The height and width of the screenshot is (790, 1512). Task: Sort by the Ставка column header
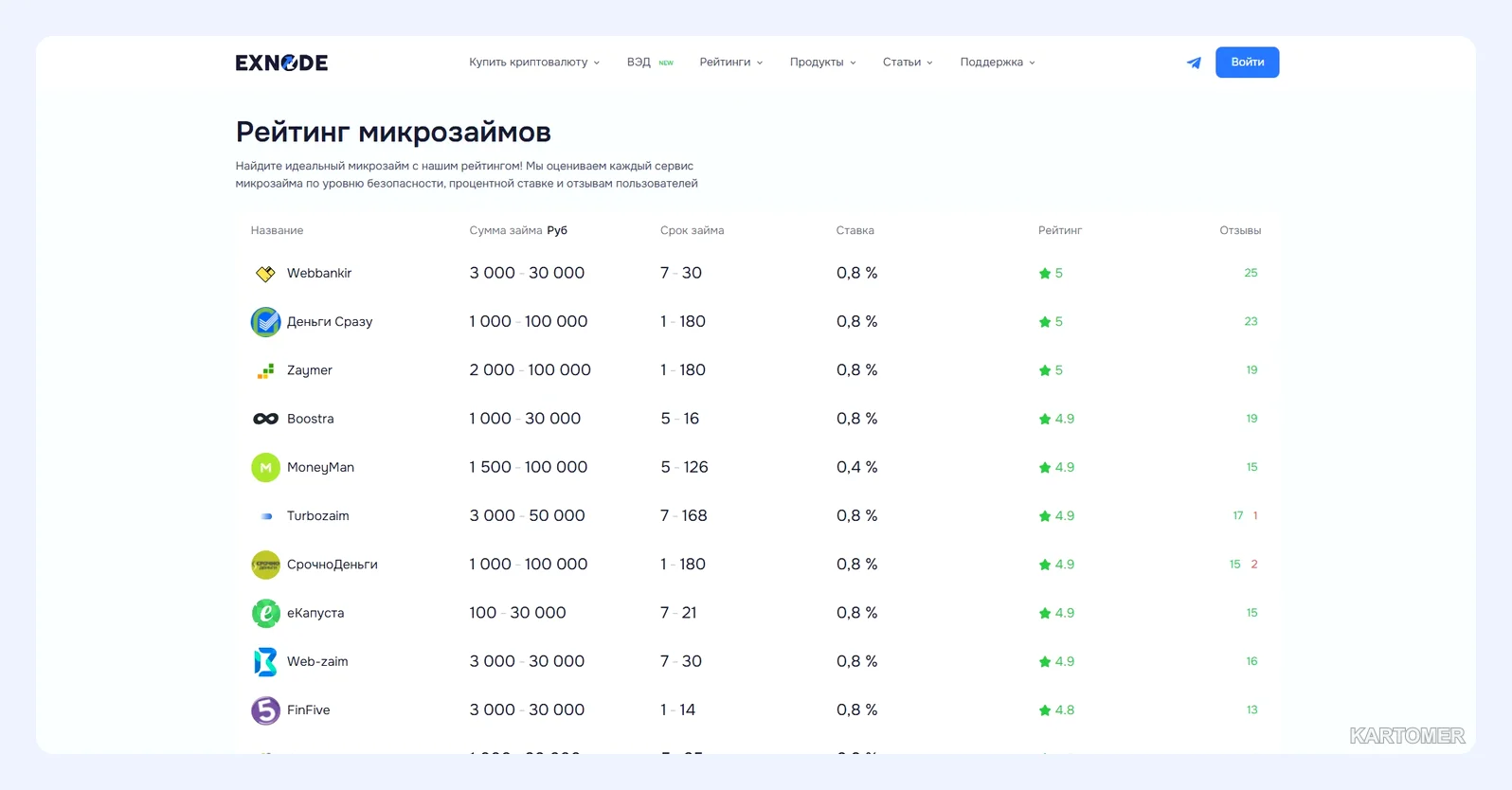click(855, 230)
